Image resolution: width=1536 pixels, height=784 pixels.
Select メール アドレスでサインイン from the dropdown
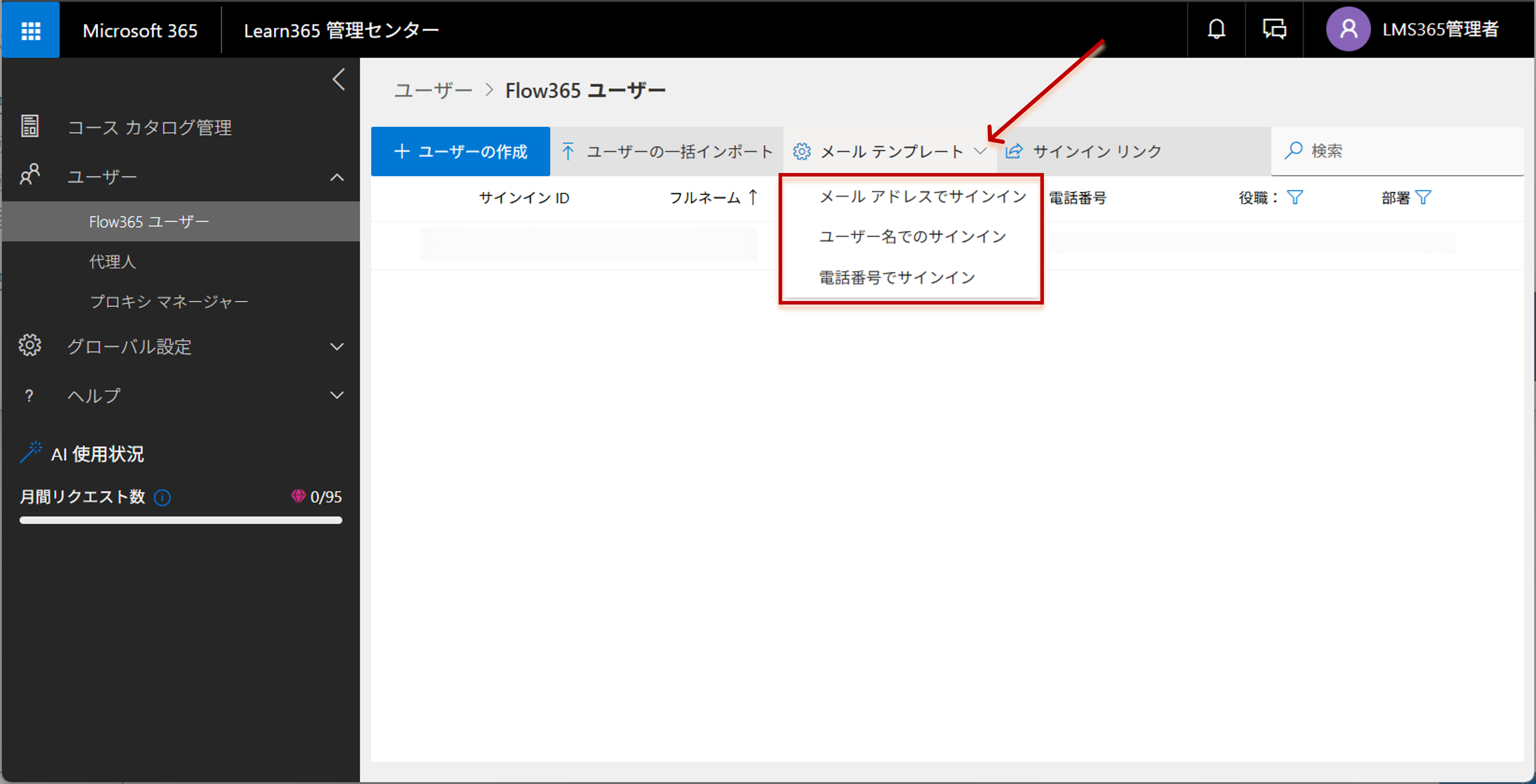coord(922,197)
